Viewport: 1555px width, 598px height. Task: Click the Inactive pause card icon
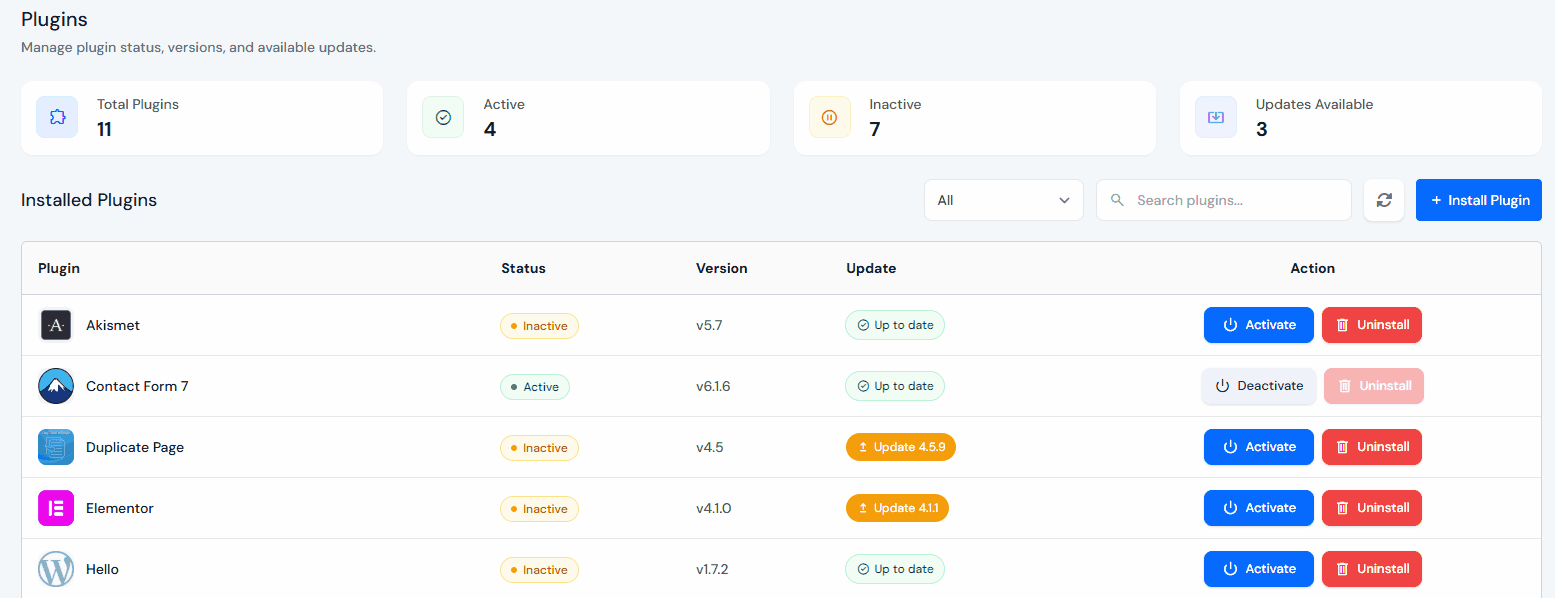[x=829, y=117]
